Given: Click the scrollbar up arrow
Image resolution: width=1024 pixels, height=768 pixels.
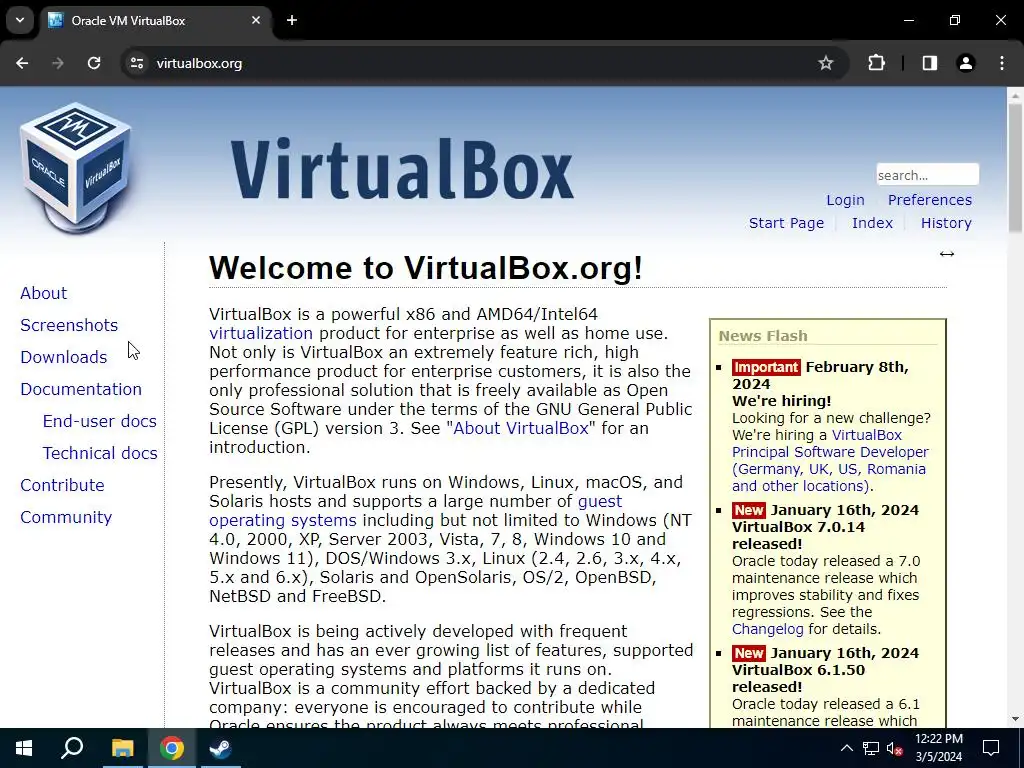Looking at the screenshot, I should (1014, 95).
